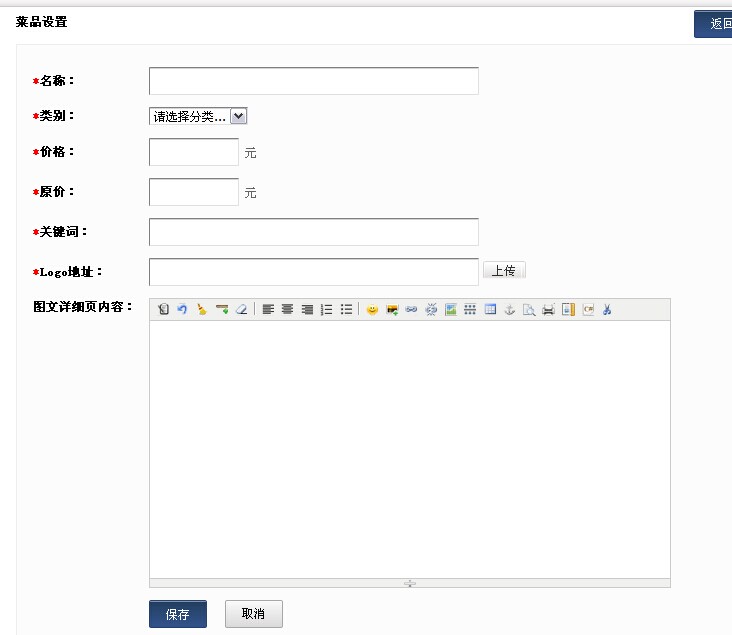Insert a smiley emoticon
The height and width of the screenshot is (635, 732).
click(x=372, y=310)
